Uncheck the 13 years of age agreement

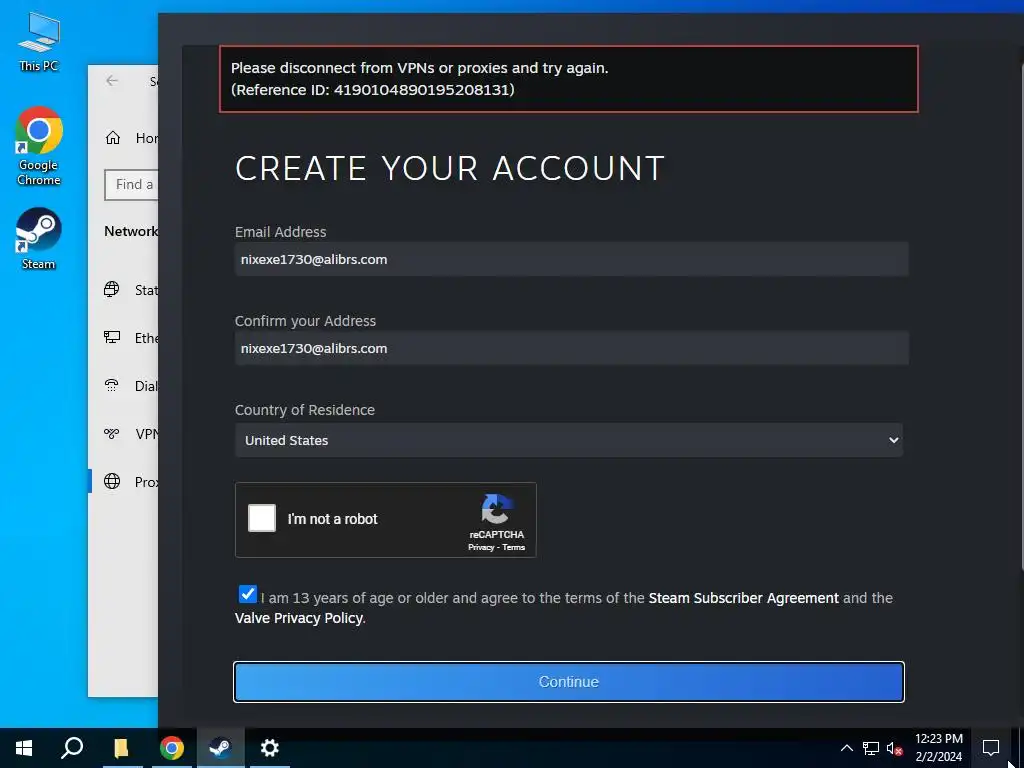(248, 594)
